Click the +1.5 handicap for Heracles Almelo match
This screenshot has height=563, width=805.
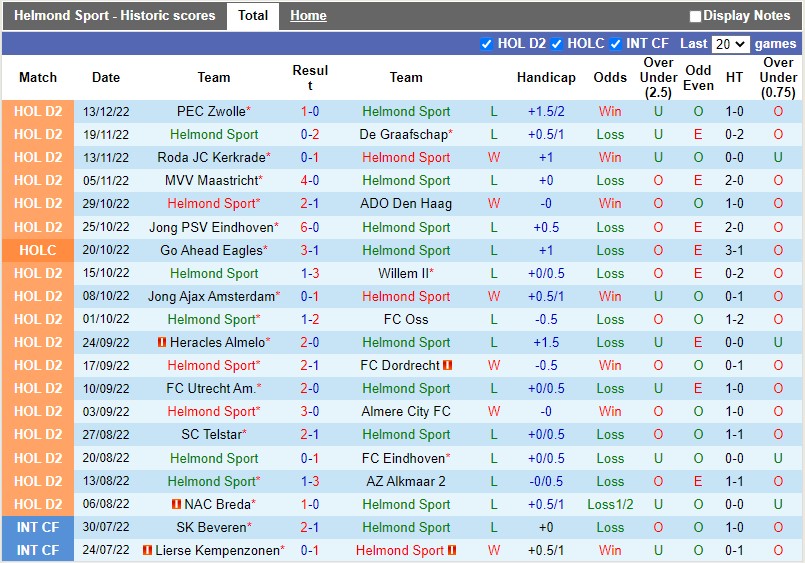(x=546, y=342)
